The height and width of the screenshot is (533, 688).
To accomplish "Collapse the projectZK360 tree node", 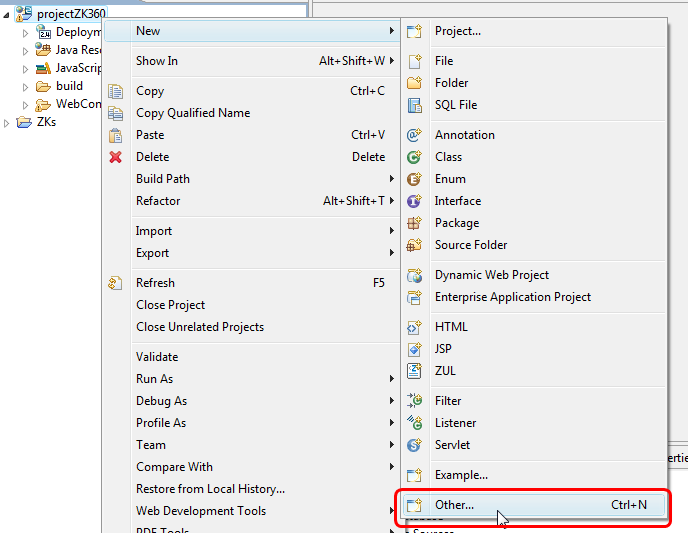I will tap(8, 14).
